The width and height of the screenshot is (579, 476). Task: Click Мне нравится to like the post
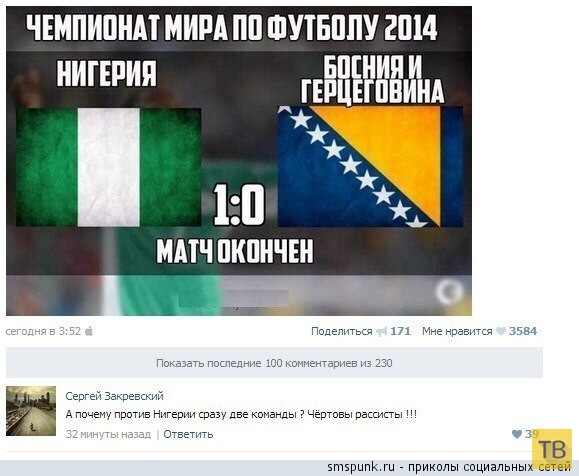pyautogui.click(x=457, y=331)
